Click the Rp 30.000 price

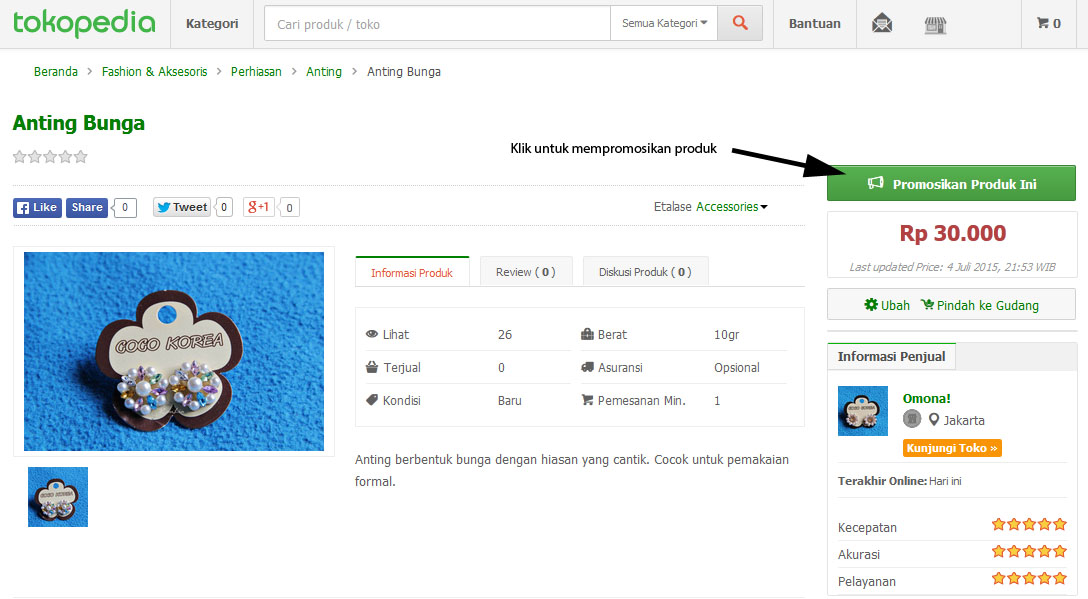(952, 233)
